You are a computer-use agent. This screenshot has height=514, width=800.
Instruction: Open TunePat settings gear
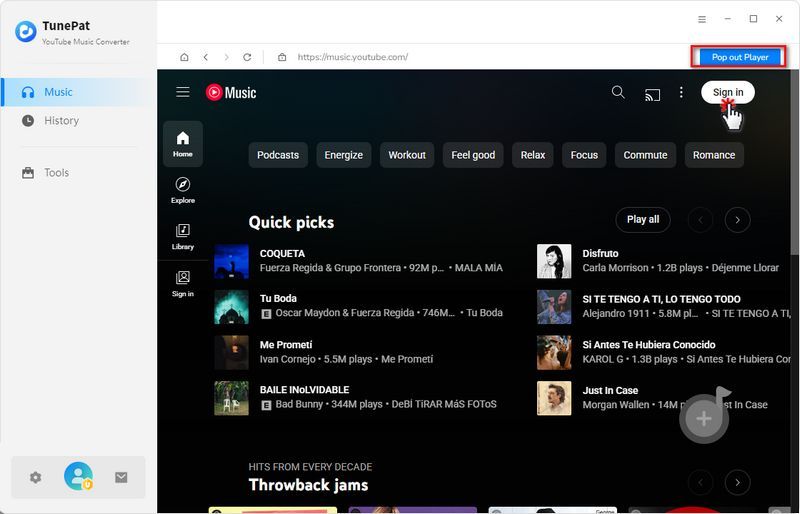coord(36,477)
